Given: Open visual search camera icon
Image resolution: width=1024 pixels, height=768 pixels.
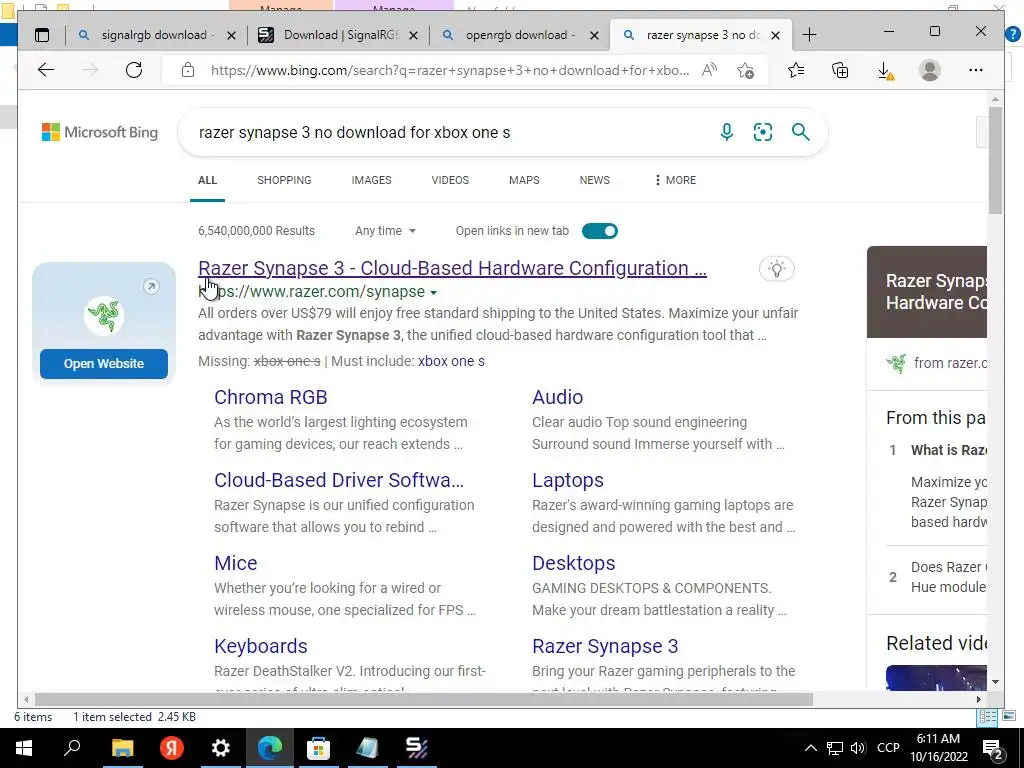Looking at the screenshot, I should (763, 132).
